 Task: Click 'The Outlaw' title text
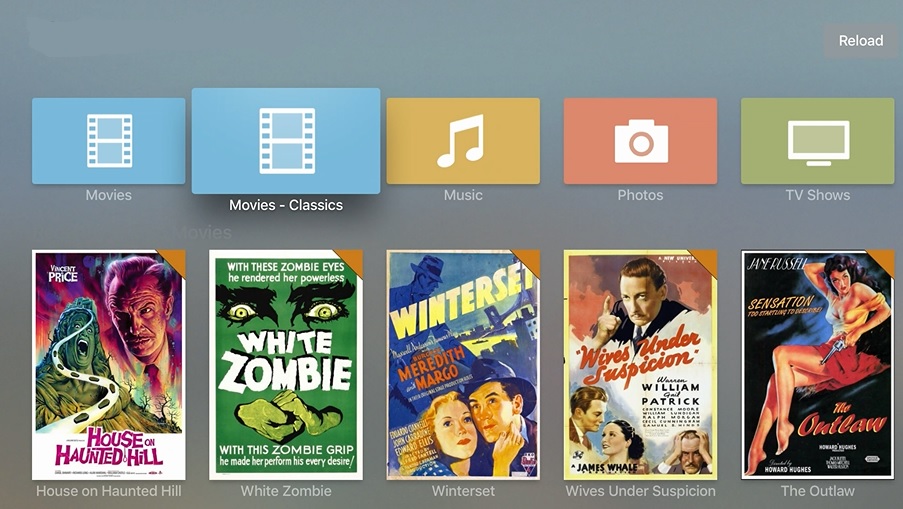click(818, 491)
